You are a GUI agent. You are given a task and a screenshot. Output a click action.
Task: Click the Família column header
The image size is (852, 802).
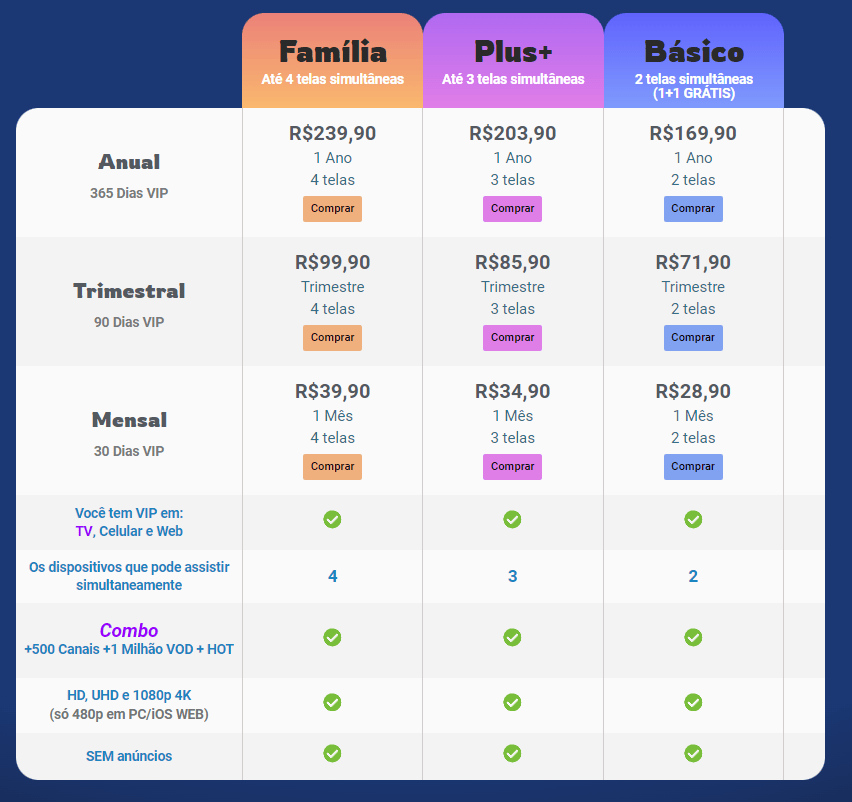tap(332, 61)
